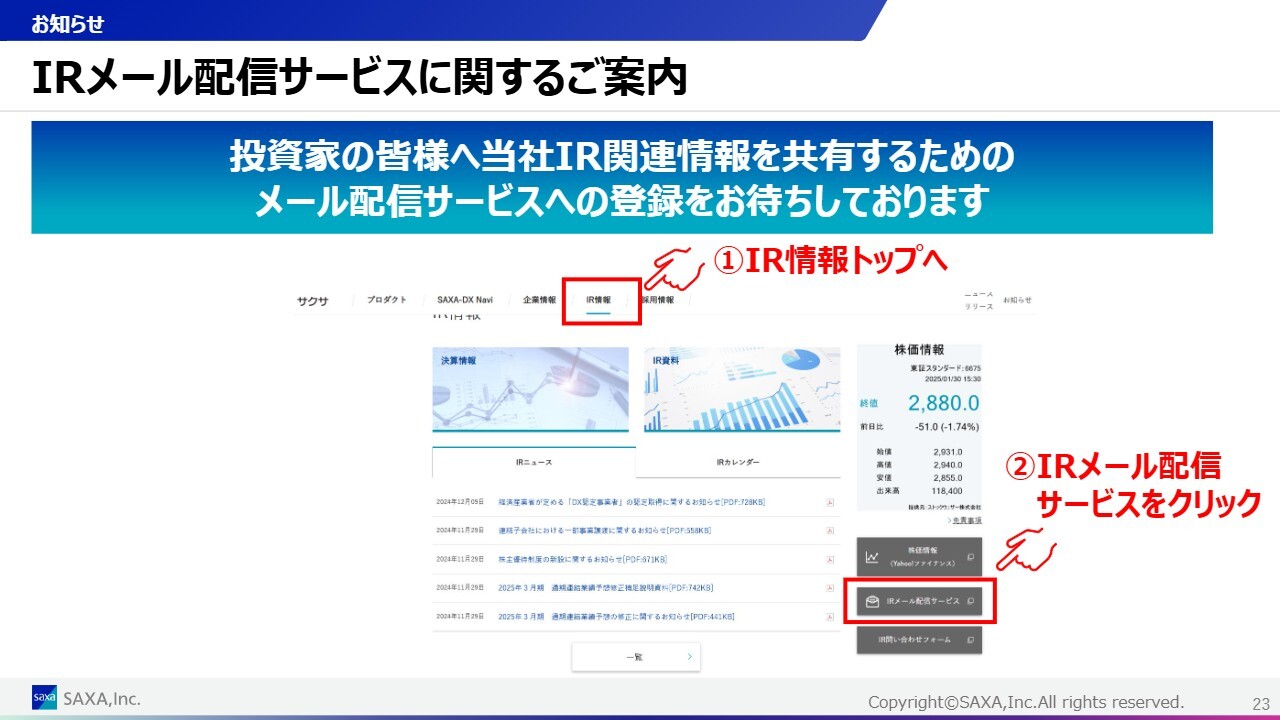Image resolution: width=1280 pixels, height=720 pixels.
Task: Open the IR資料 banner image
Action: tap(742, 389)
